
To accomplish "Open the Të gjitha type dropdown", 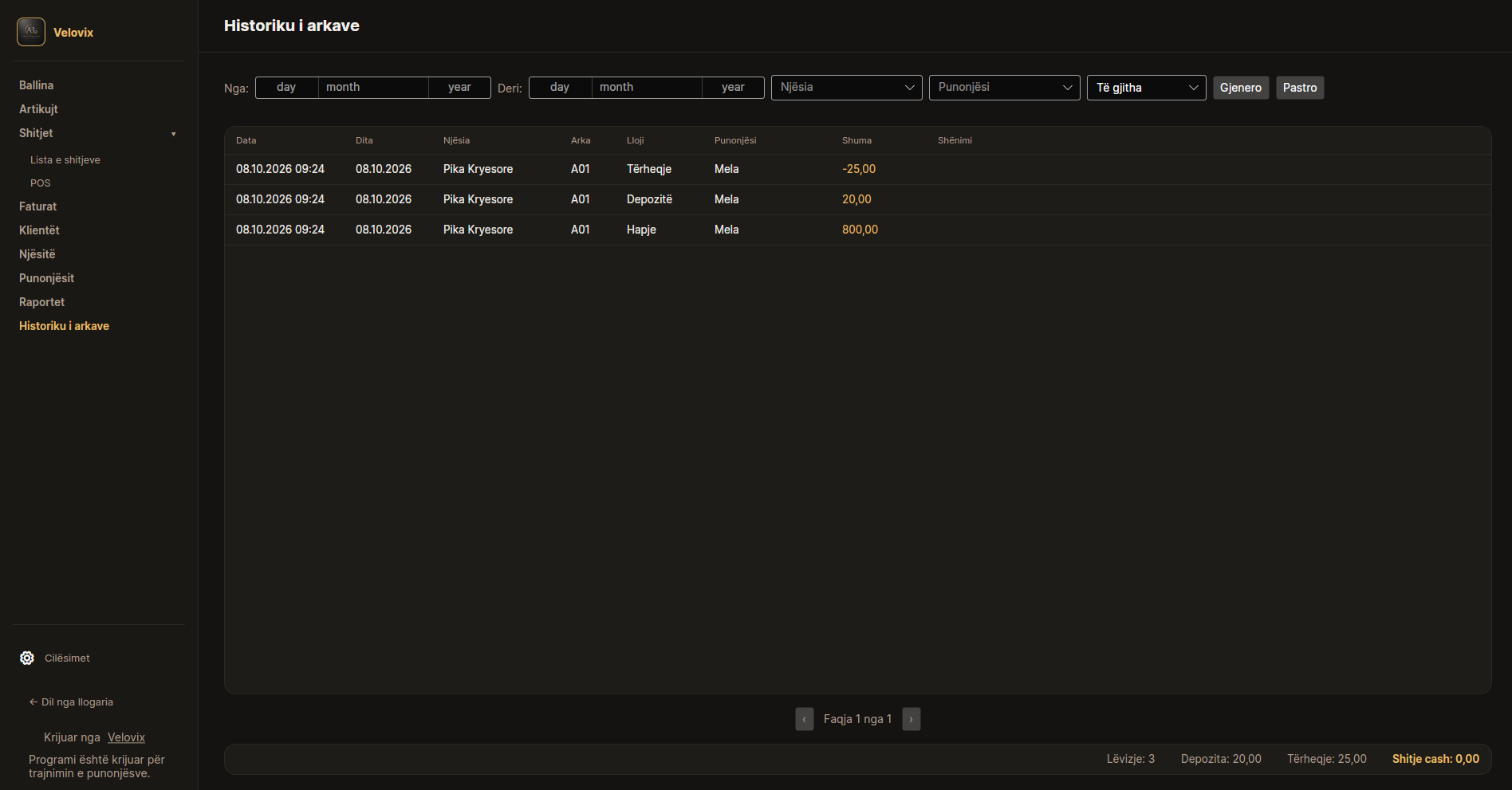I will (x=1147, y=88).
